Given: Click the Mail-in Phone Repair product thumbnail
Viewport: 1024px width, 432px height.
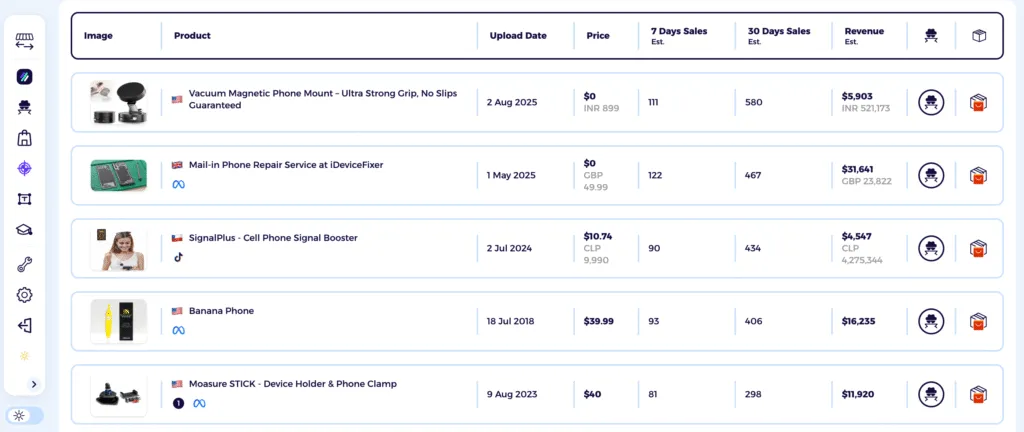Looking at the screenshot, I should coord(118,175).
